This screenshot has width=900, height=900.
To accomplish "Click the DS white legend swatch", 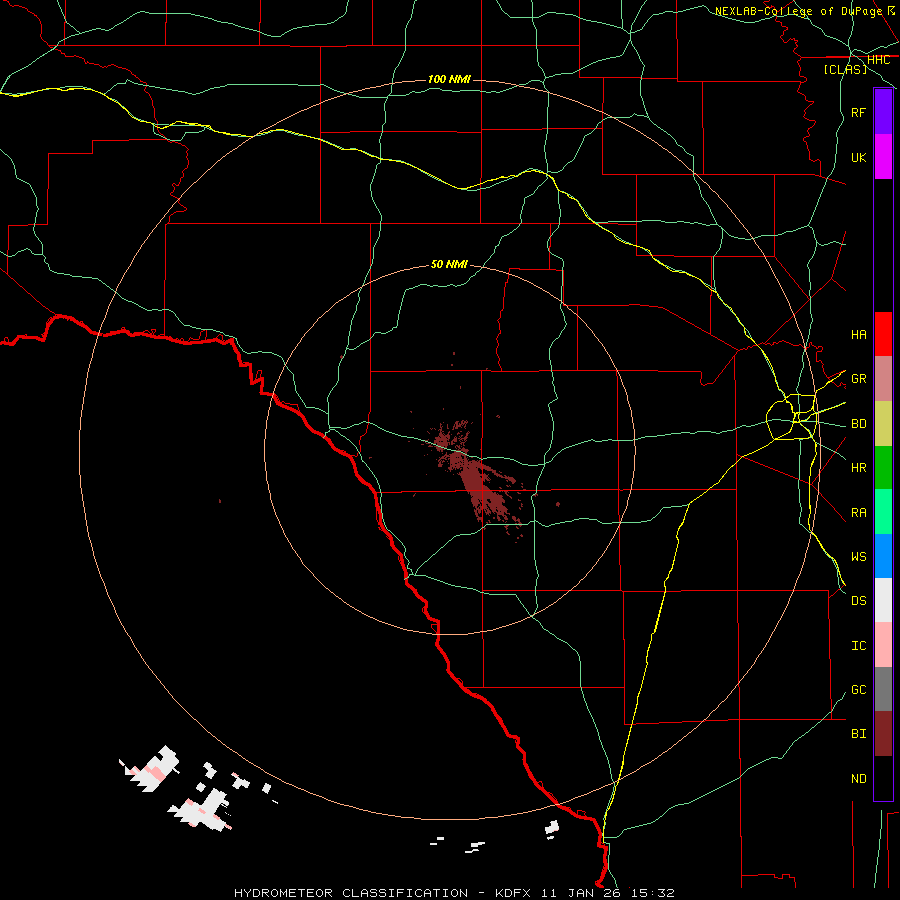I will 883,600.
